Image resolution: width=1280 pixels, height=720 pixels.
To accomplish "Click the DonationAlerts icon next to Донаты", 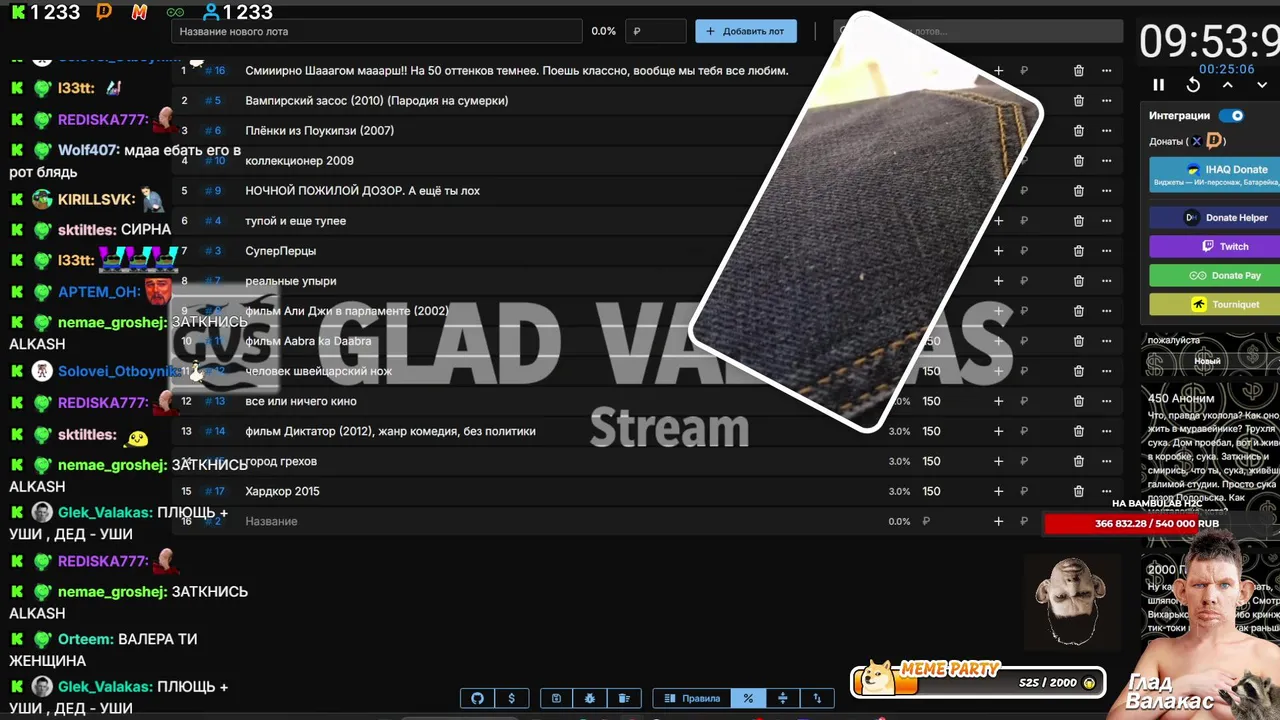I will click(x=1214, y=141).
